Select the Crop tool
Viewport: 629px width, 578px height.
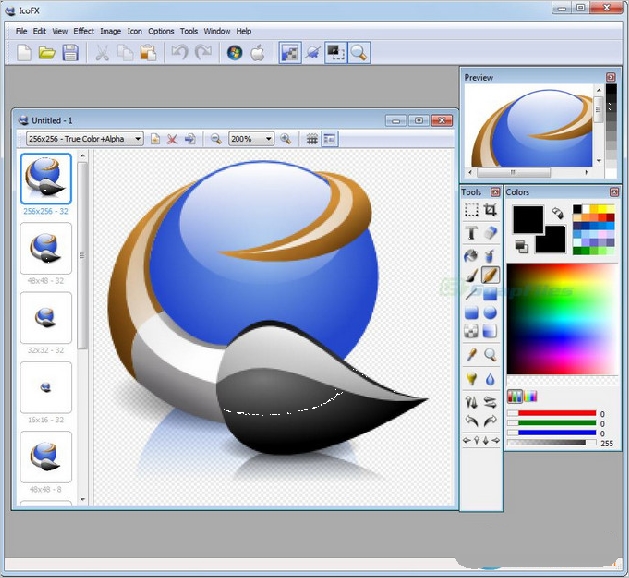coord(490,210)
